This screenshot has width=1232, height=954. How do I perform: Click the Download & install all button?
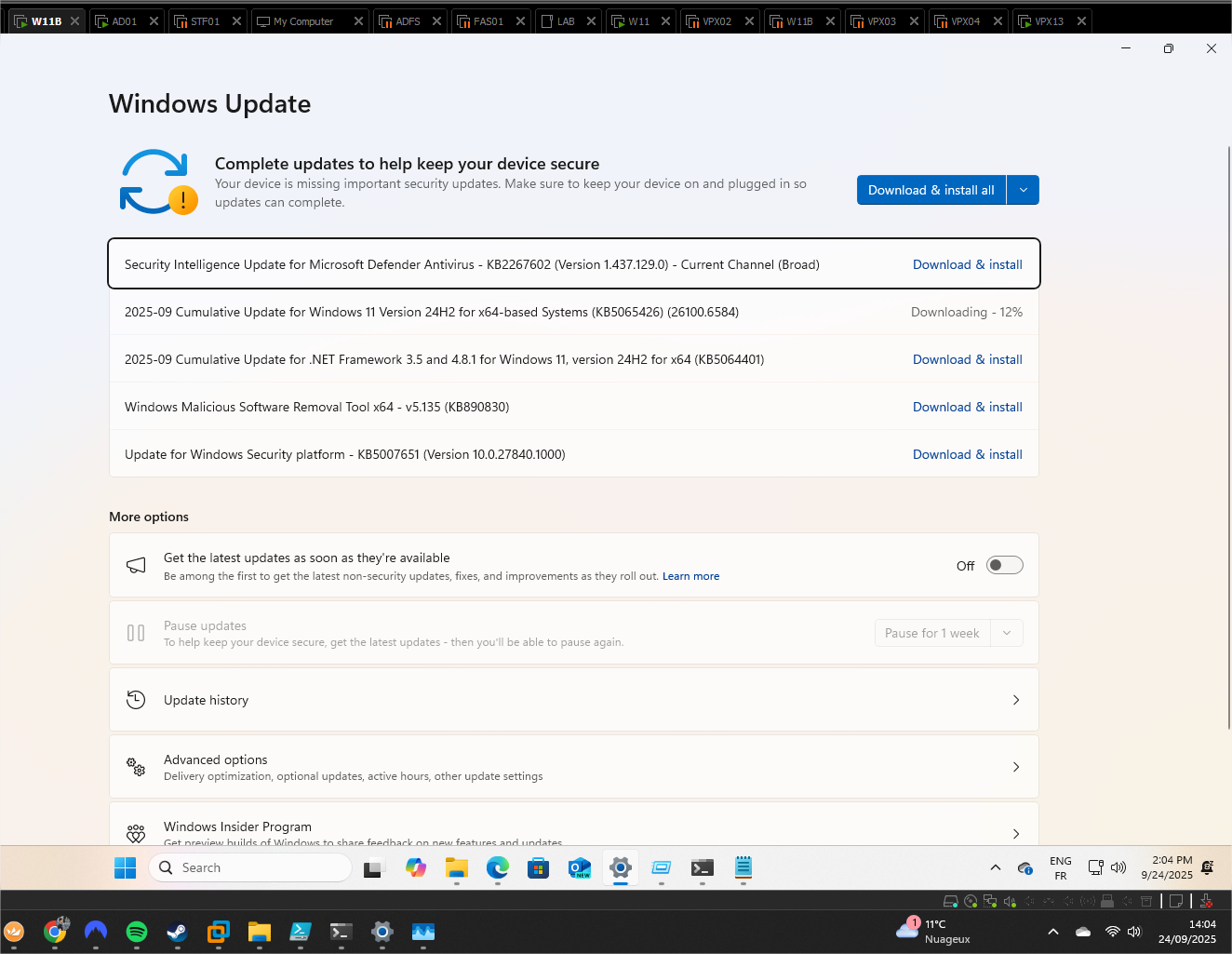click(931, 190)
